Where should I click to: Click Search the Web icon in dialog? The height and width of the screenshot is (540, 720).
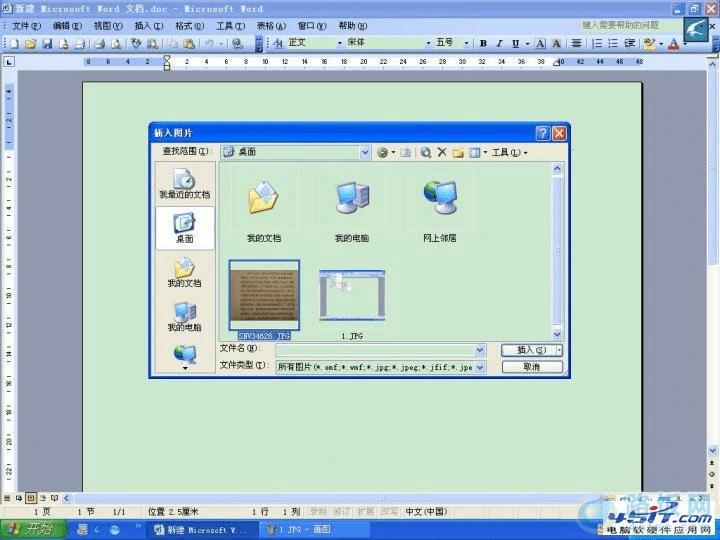pyautogui.click(x=426, y=152)
